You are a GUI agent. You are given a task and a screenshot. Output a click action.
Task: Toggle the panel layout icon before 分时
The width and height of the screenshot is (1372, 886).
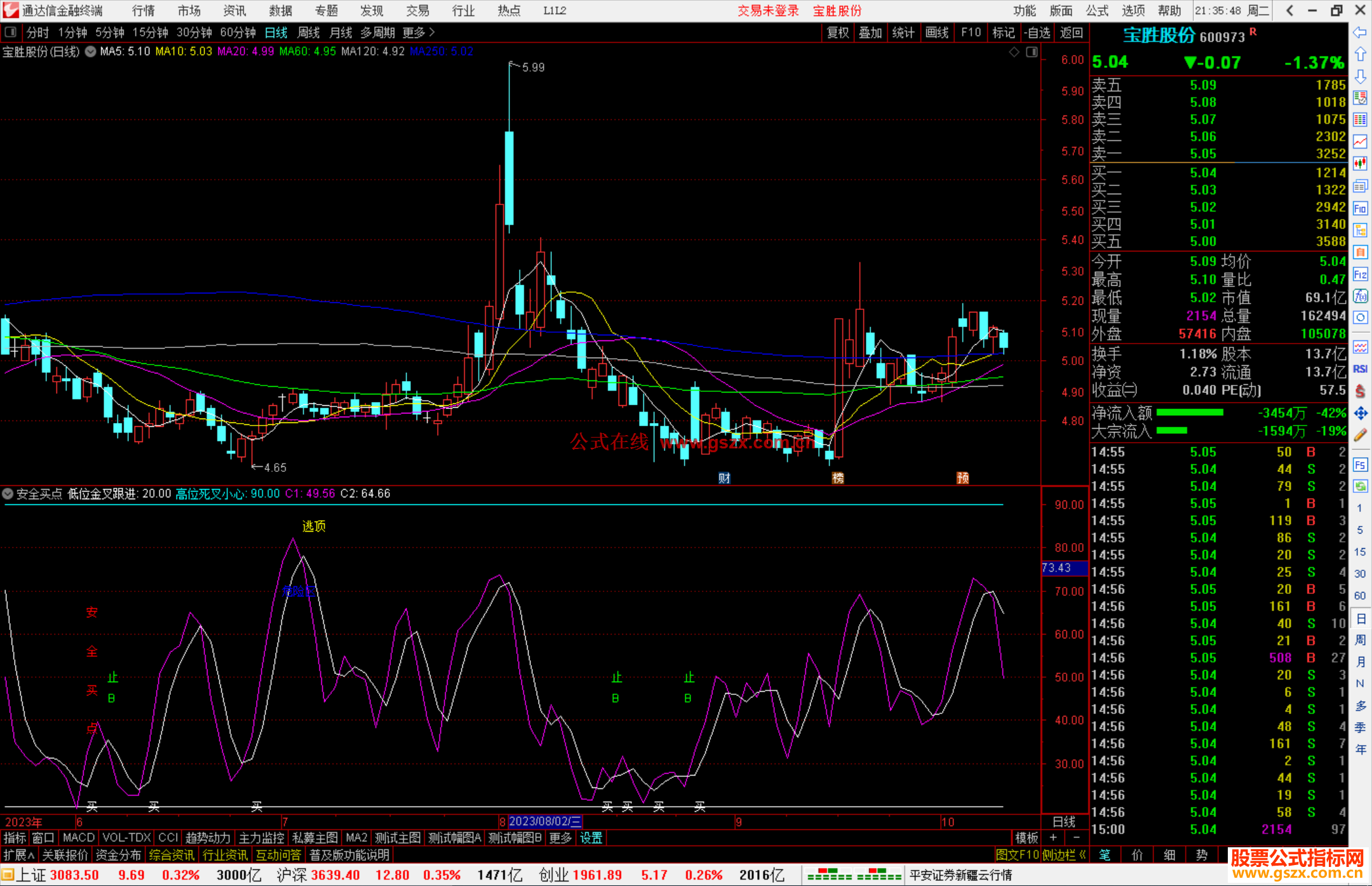11,32
